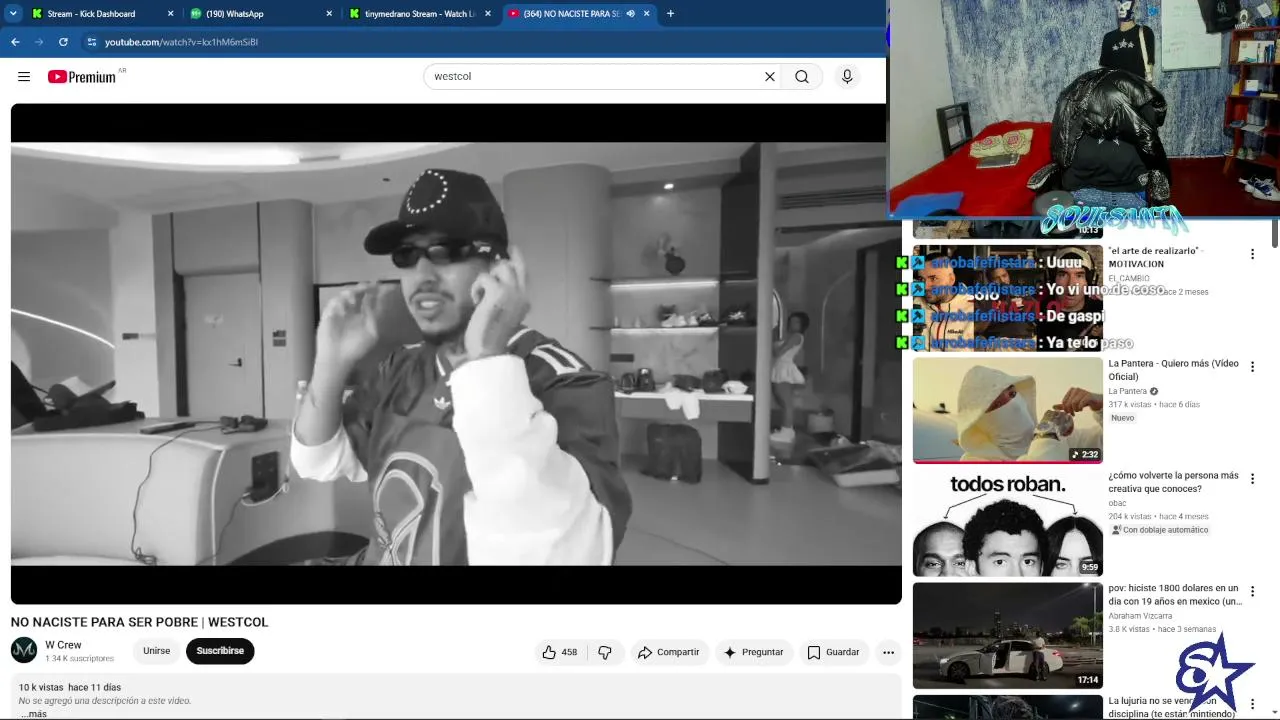Screen dimensions: 1280x720
Task: Open a new browser tab
Action: [670, 14]
